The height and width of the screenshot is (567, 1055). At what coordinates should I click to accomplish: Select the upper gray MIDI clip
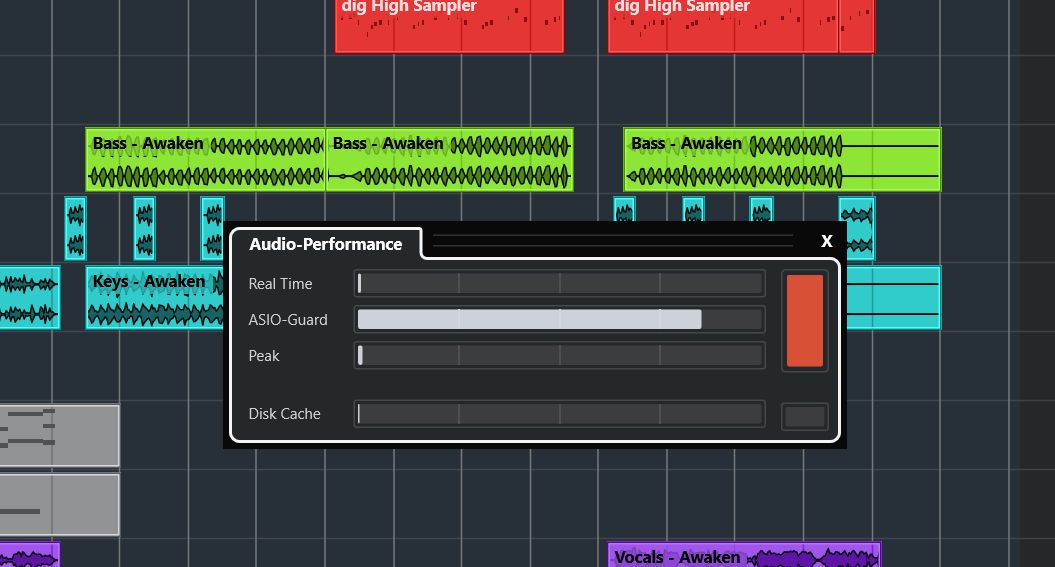[x=60, y=435]
